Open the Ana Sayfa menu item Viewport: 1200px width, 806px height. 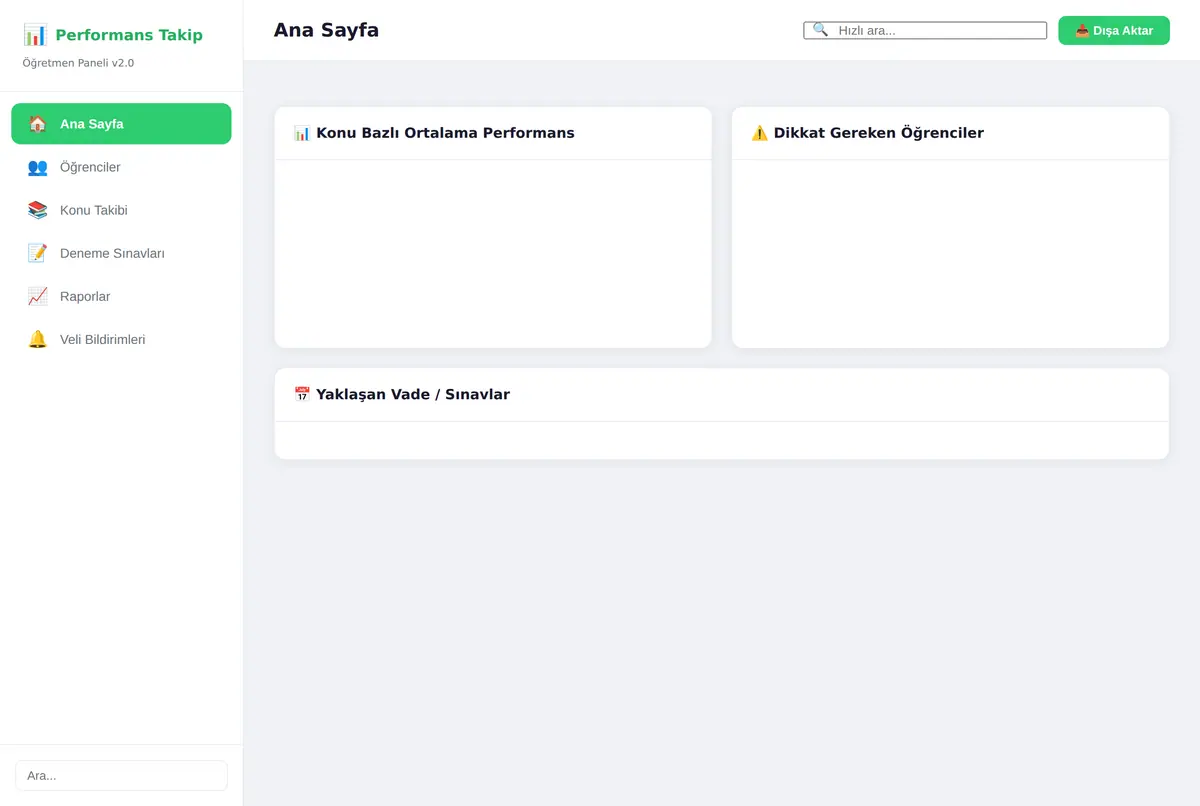[121, 124]
